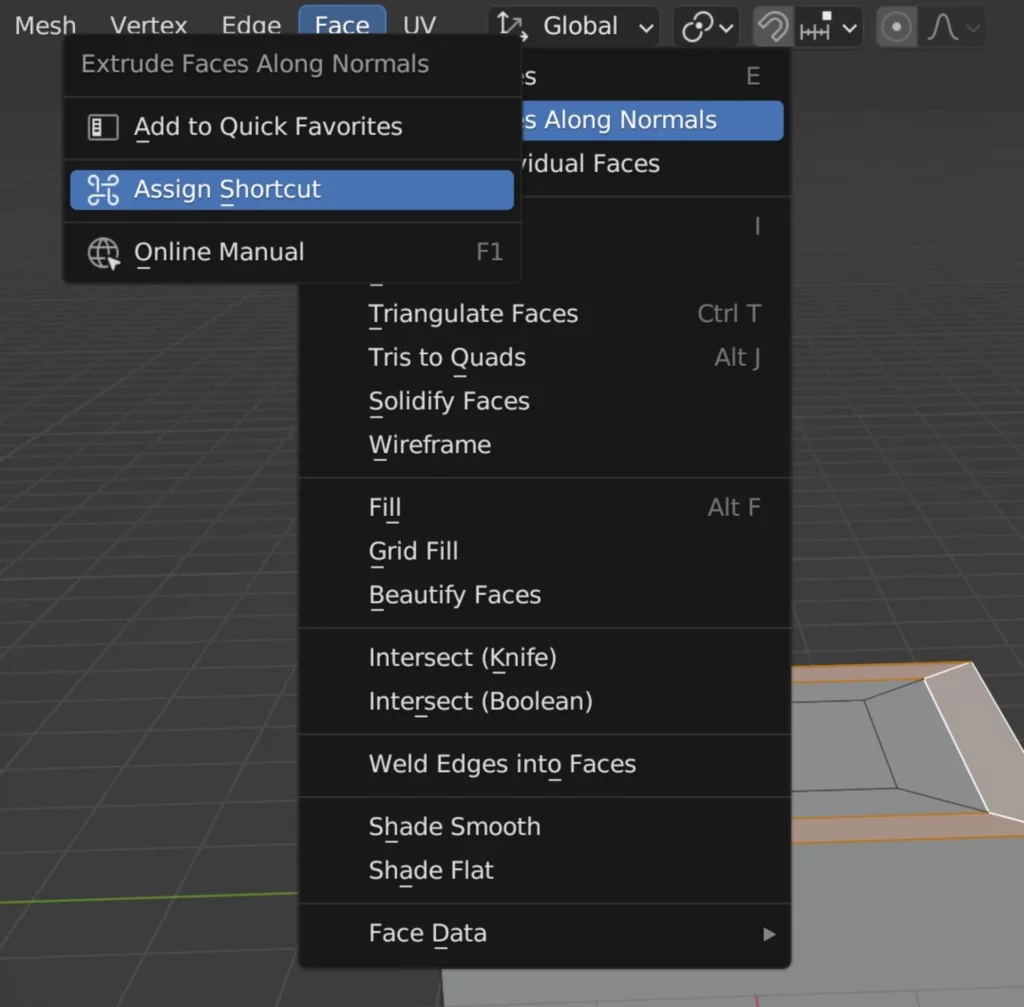Click the Quick Favorites panel icon
The width and height of the screenshot is (1024, 1007).
pos(103,127)
